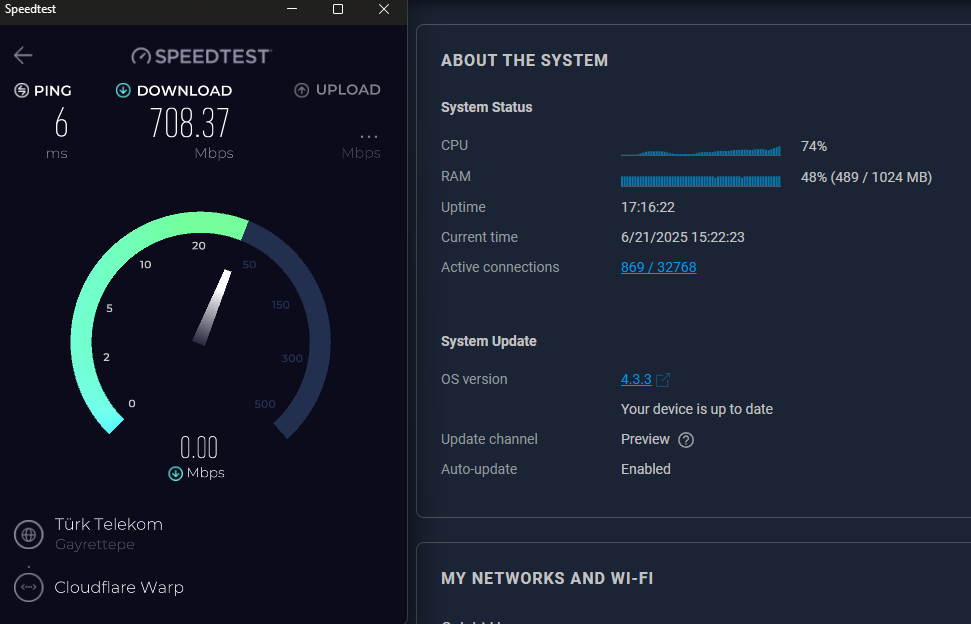Click the RAM usage bar chart
The width and height of the screenshot is (971, 624).
point(700,180)
